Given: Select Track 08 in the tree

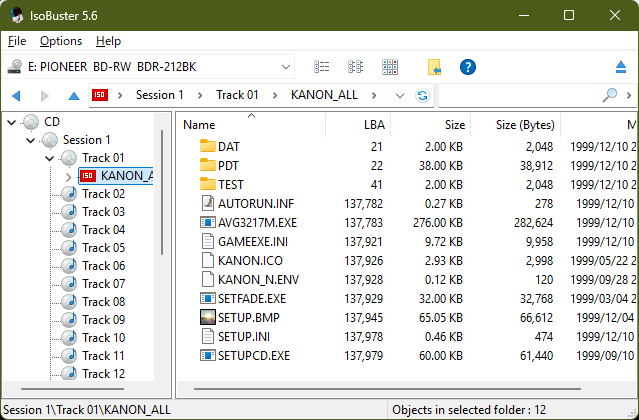Looking at the screenshot, I should [x=104, y=302].
